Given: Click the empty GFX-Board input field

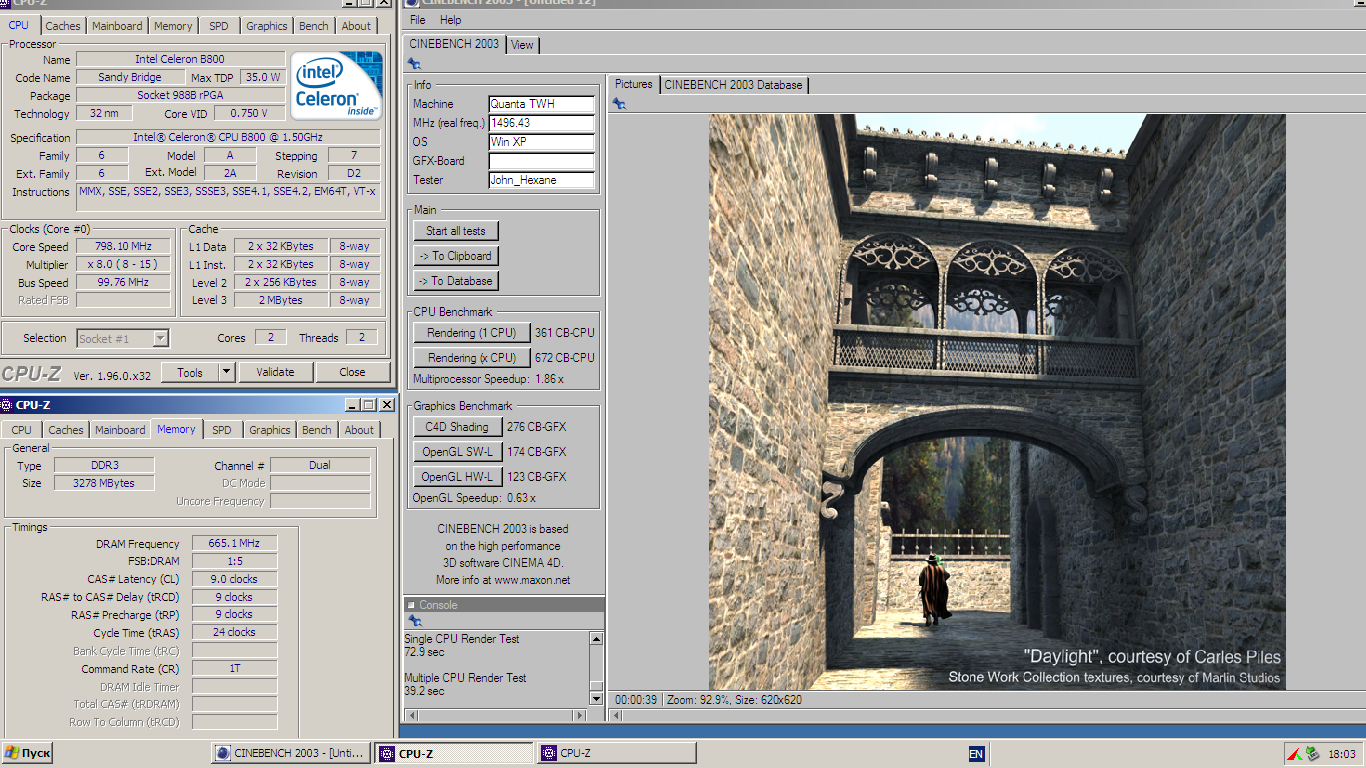Looking at the screenshot, I should point(541,161).
